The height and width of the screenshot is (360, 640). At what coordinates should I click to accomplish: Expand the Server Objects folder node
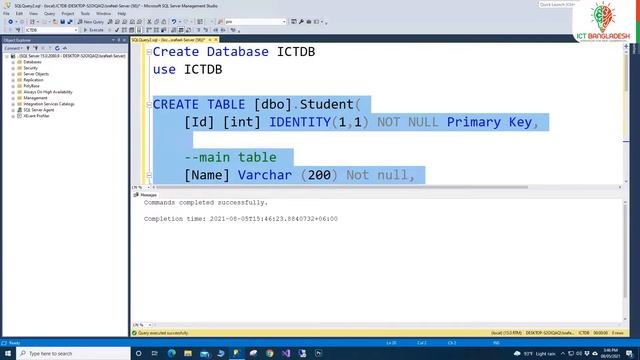coord(13,74)
